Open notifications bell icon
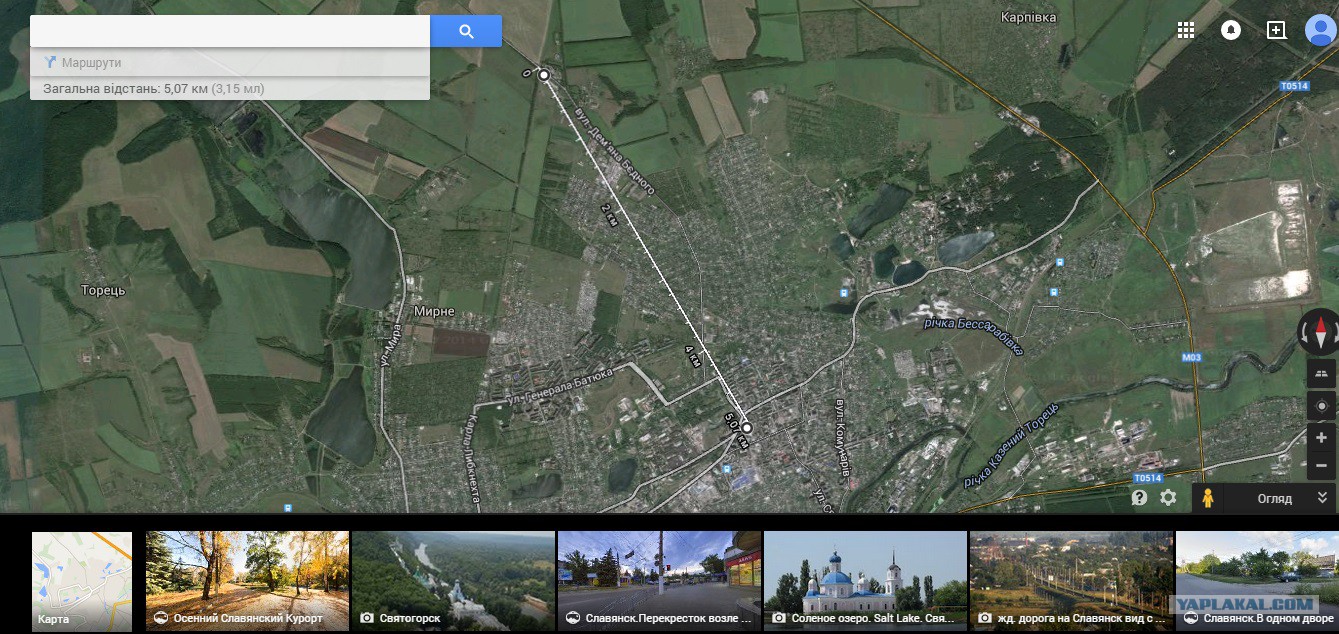Image resolution: width=1339 pixels, height=634 pixels. [x=1231, y=30]
